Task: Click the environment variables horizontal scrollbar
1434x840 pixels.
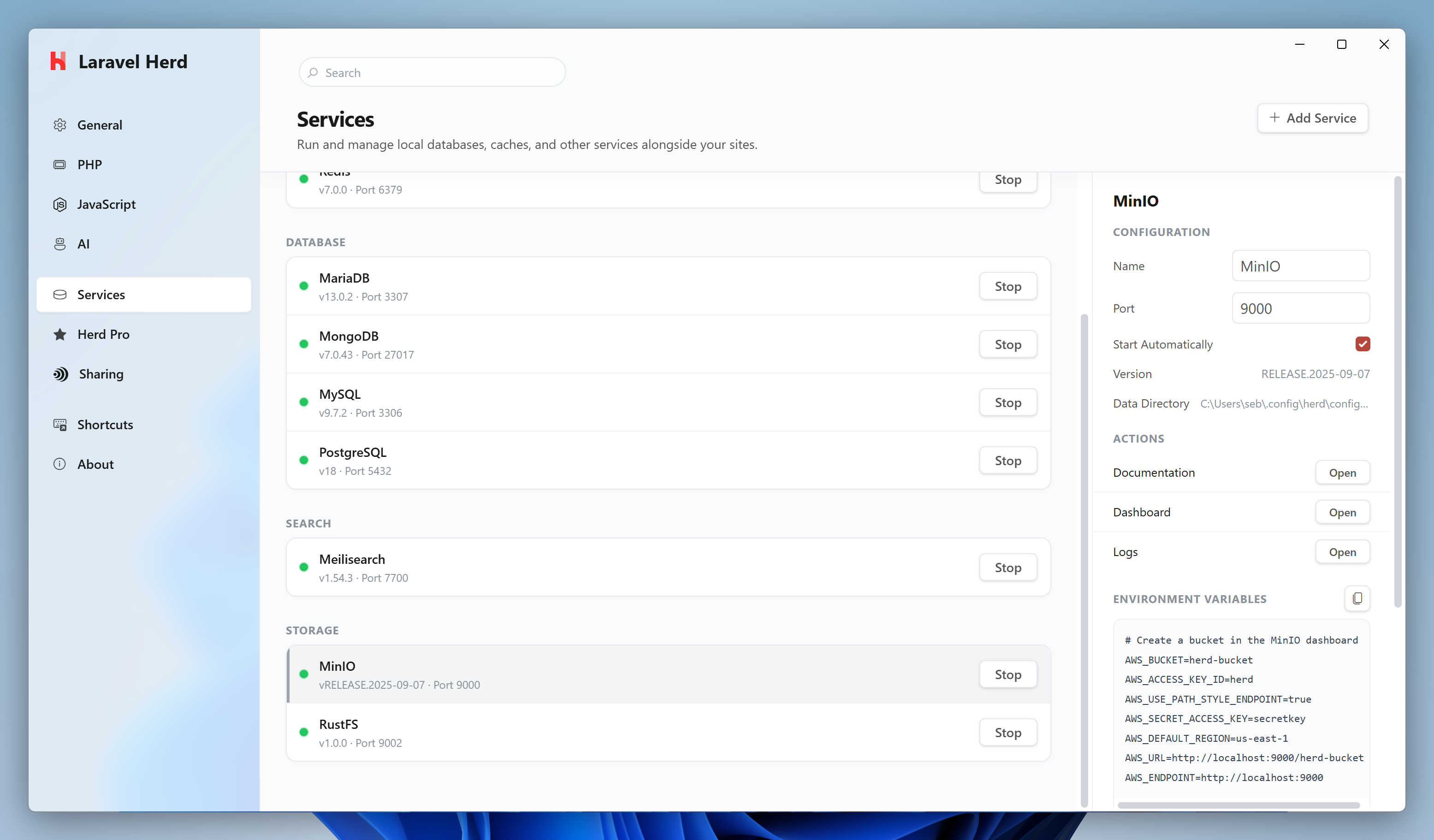Action: pyautogui.click(x=1238, y=805)
